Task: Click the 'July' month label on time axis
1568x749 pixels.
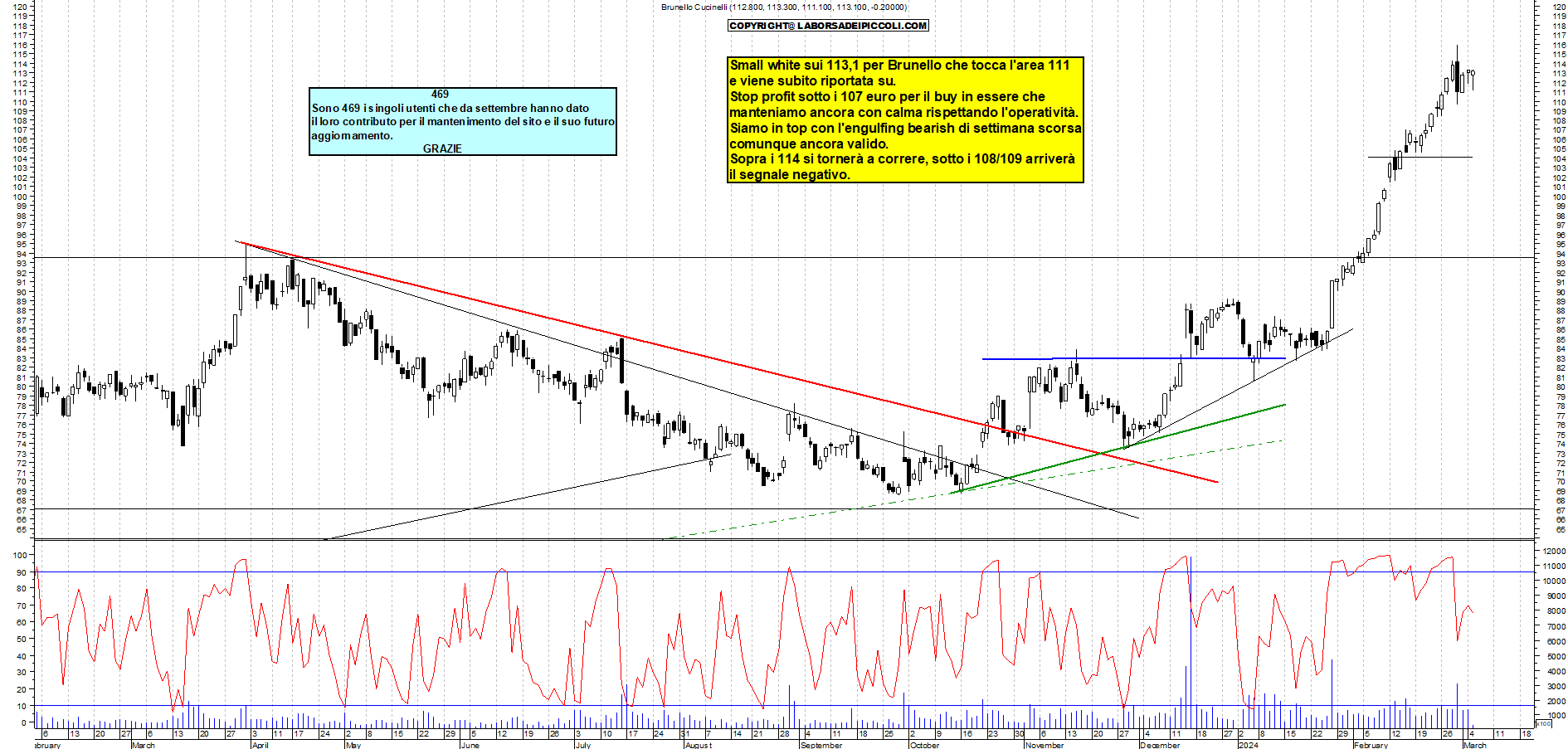Action: pos(583,745)
